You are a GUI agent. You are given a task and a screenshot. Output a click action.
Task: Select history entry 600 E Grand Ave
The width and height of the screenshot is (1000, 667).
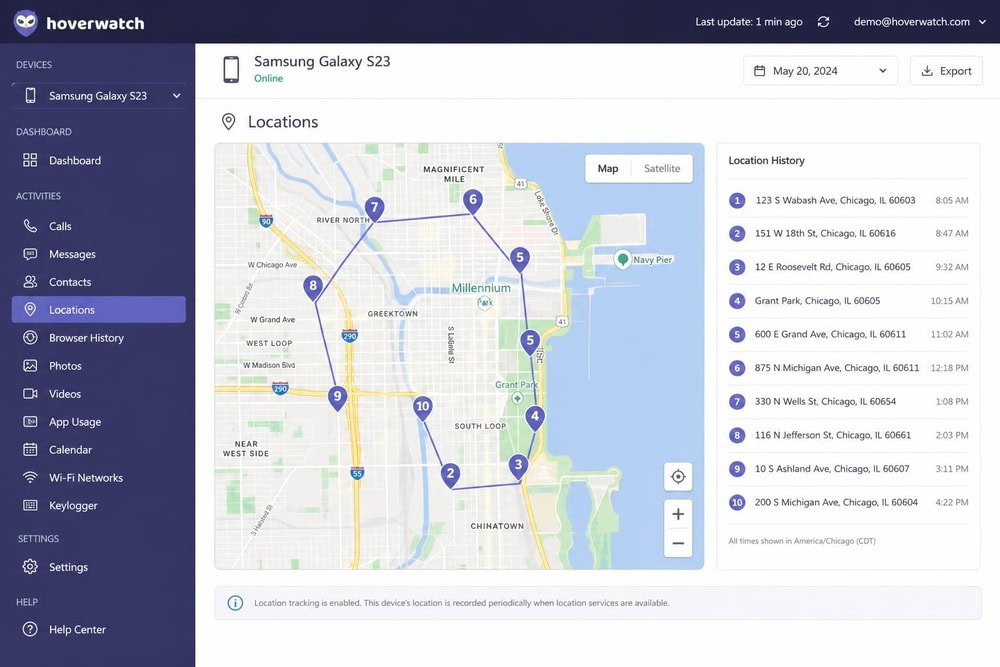pyautogui.click(x=848, y=334)
